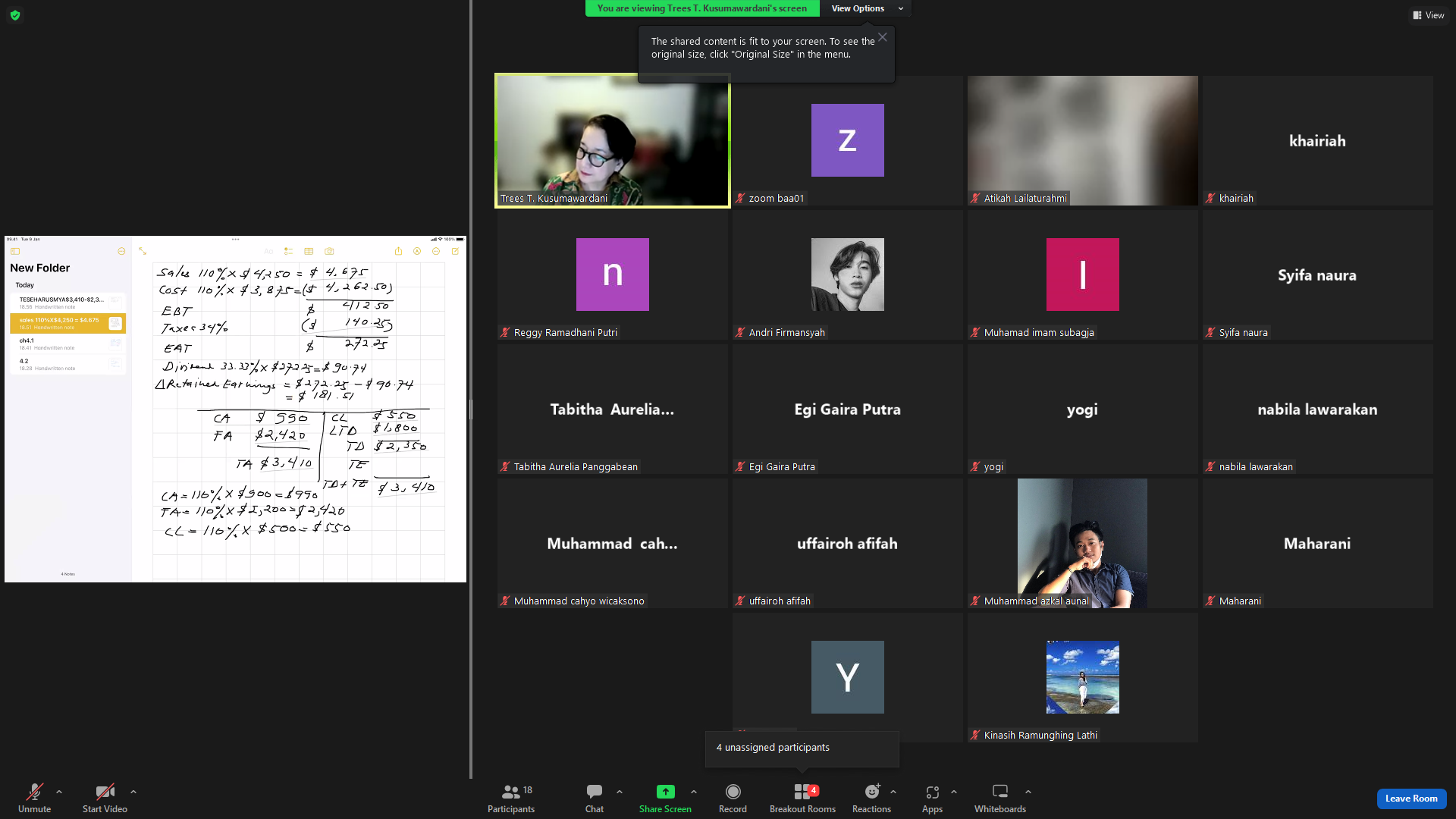
Task: Click the 'New Folder' heading in Notes
Action: point(40,268)
